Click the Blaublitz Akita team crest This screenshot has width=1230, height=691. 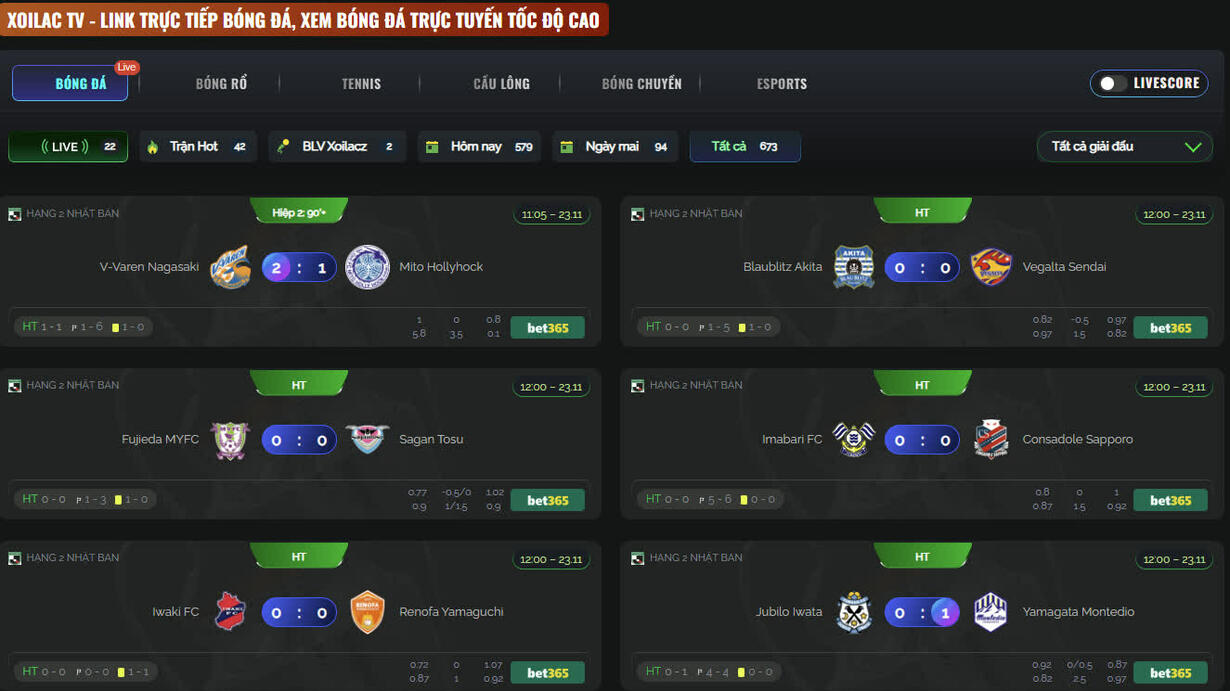(854, 267)
